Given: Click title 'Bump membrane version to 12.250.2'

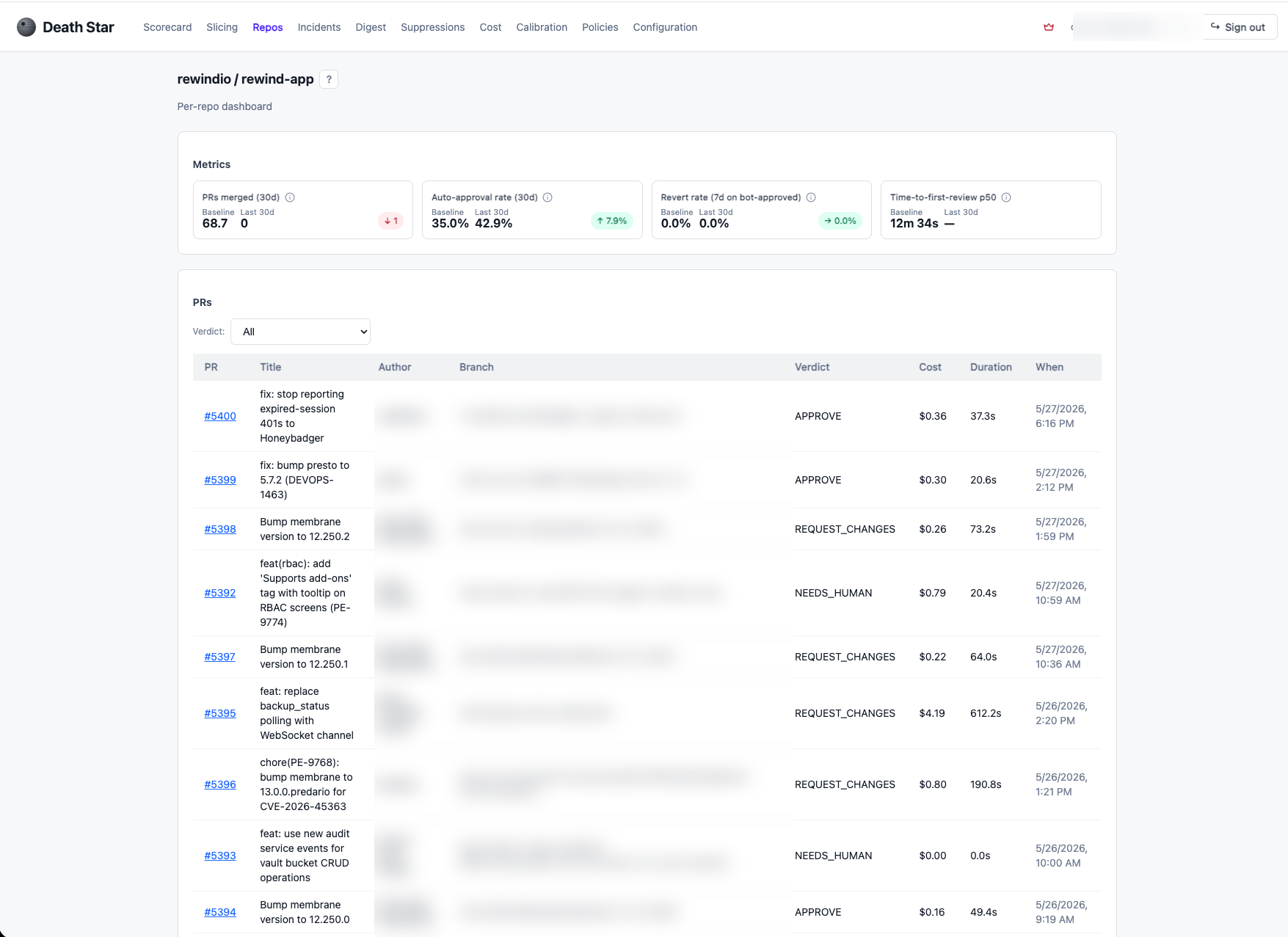Looking at the screenshot, I should [305, 529].
